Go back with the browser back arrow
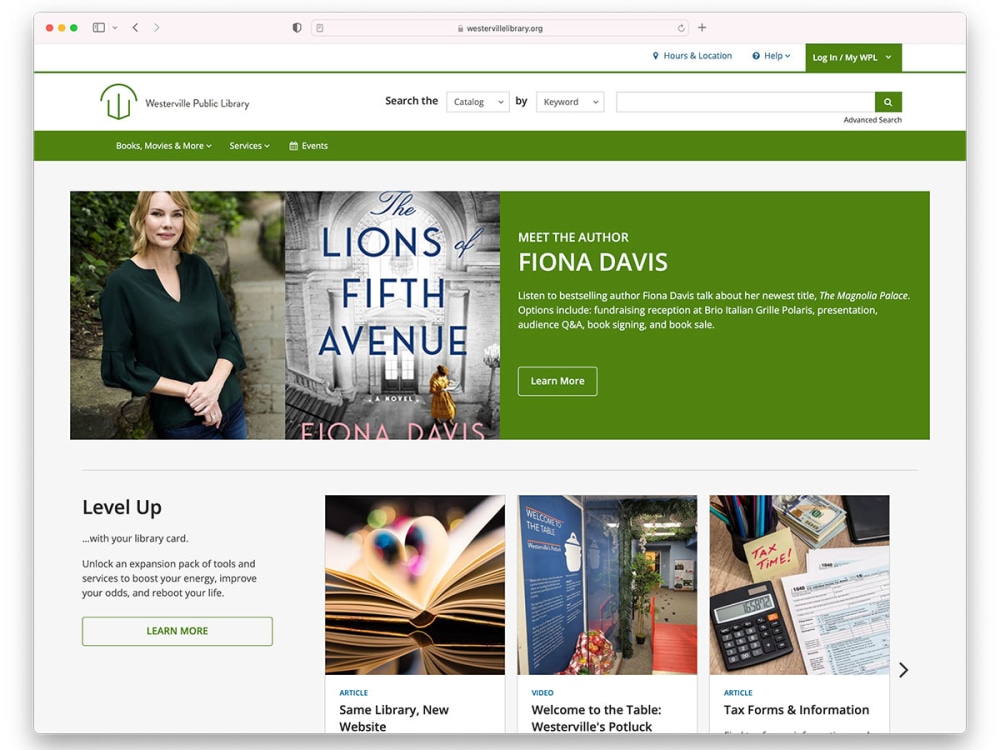Image resolution: width=1000 pixels, height=750 pixels. 135,27
